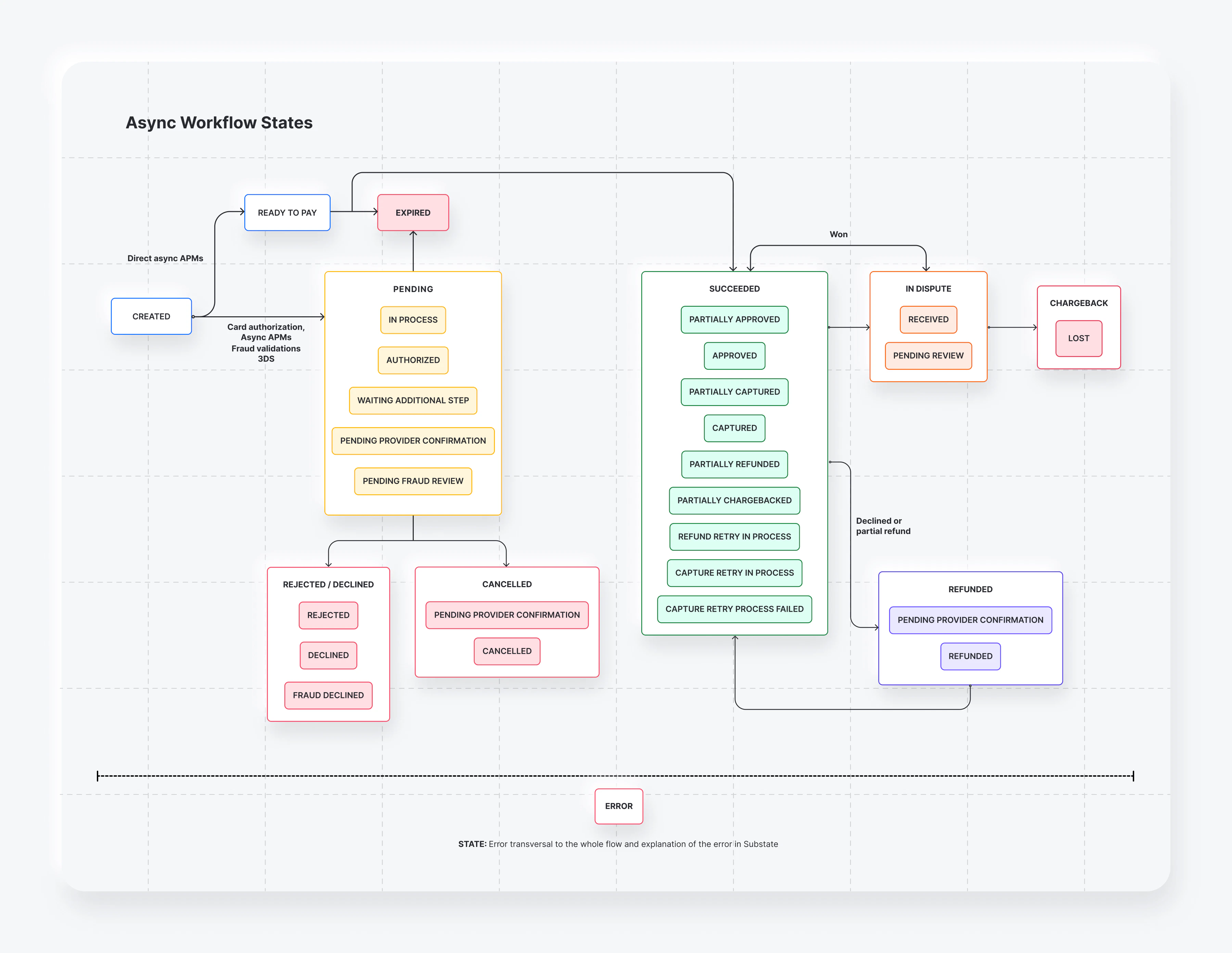Image resolution: width=1232 pixels, height=953 pixels.
Task: Click the CREATED state box
Action: 151,316
